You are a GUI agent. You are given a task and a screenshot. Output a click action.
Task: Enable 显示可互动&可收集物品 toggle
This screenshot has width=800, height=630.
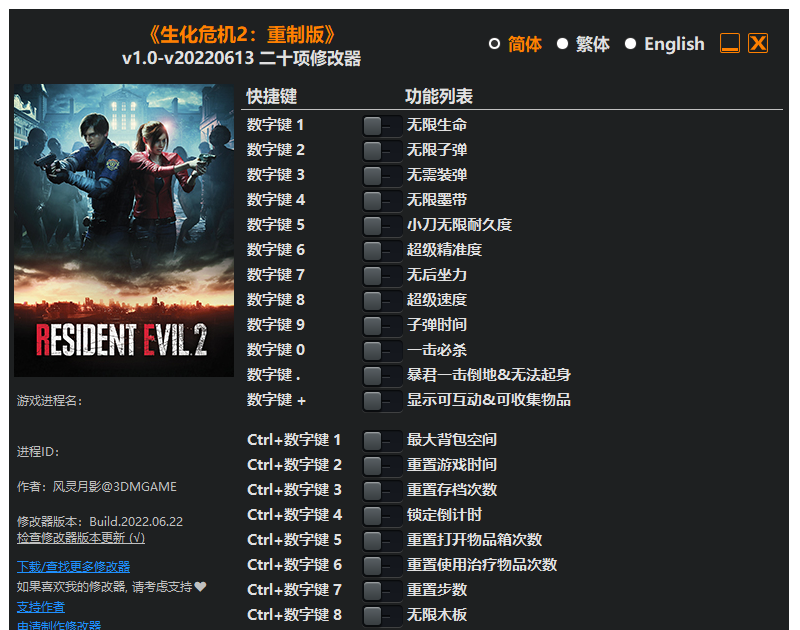click(382, 400)
